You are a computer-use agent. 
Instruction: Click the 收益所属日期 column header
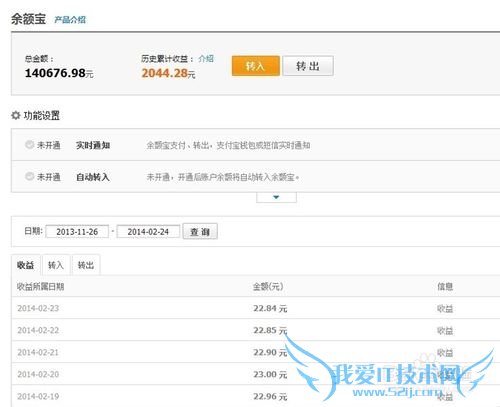click(40, 286)
